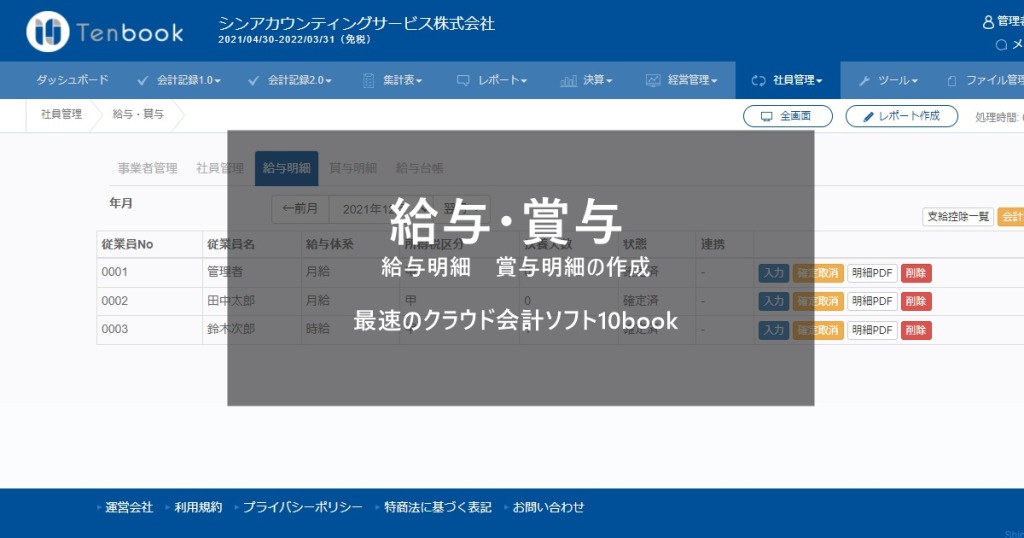The width and height of the screenshot is (1024, 538).
Task: Open the 集計表 menu
Action: point(393,80)
